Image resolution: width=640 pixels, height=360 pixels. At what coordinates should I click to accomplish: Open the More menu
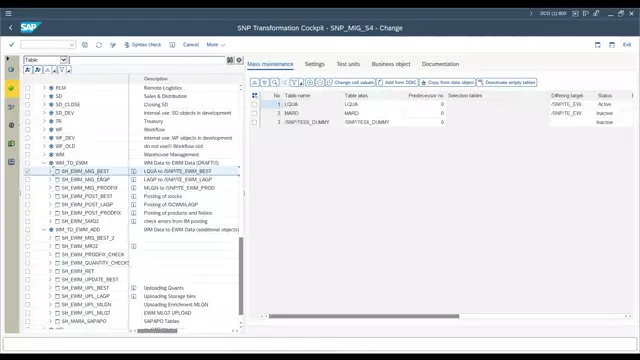point(216,44)
